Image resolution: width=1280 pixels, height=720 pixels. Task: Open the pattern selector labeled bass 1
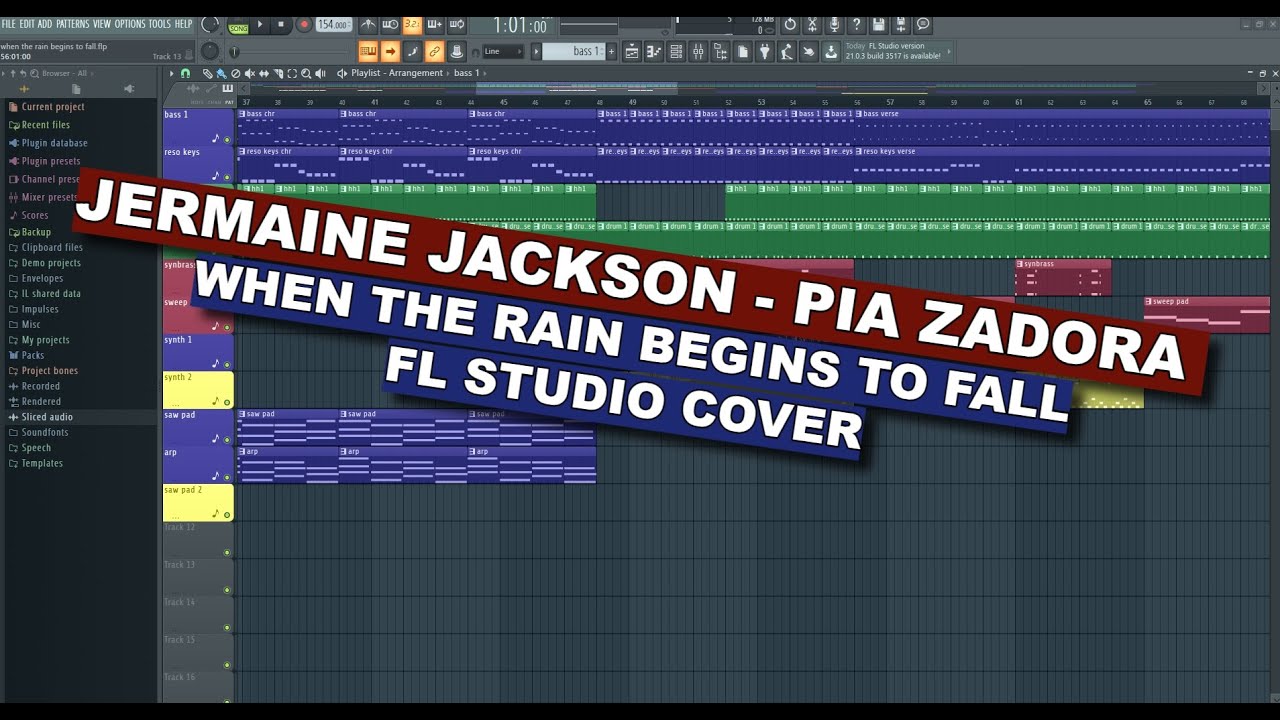[x=575, y=51]
